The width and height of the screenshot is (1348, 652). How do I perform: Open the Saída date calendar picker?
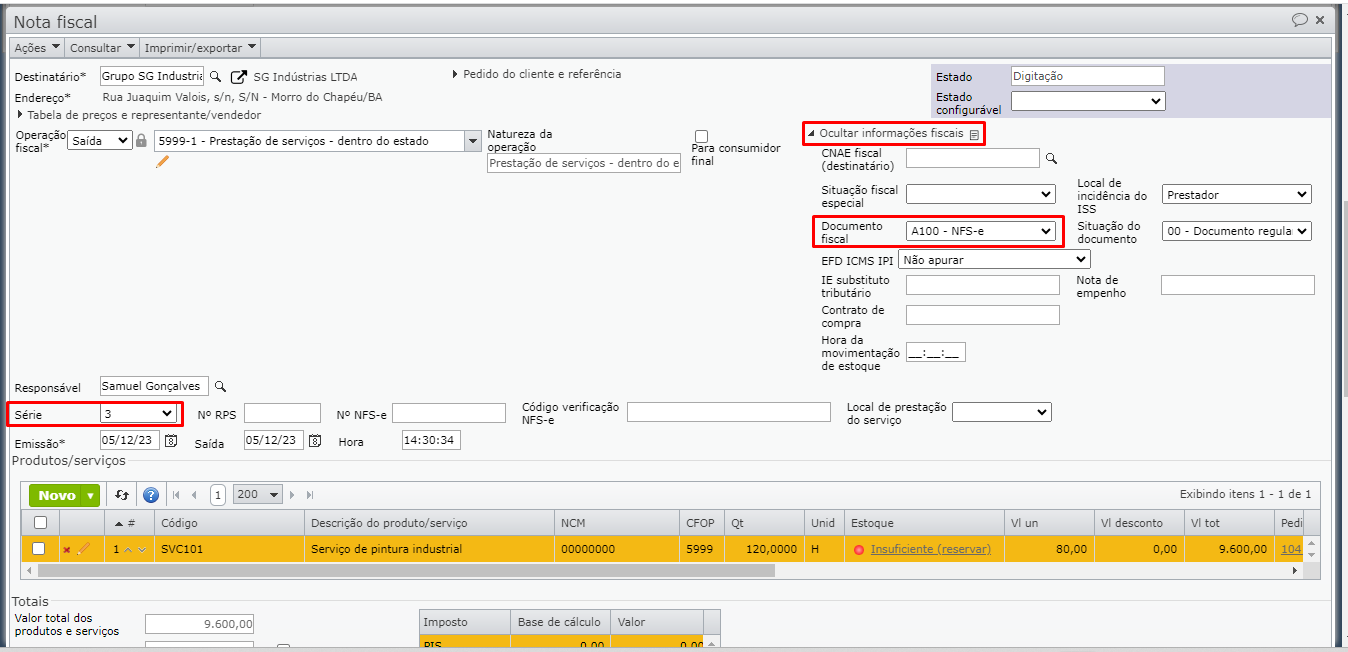tap(315, 440)
